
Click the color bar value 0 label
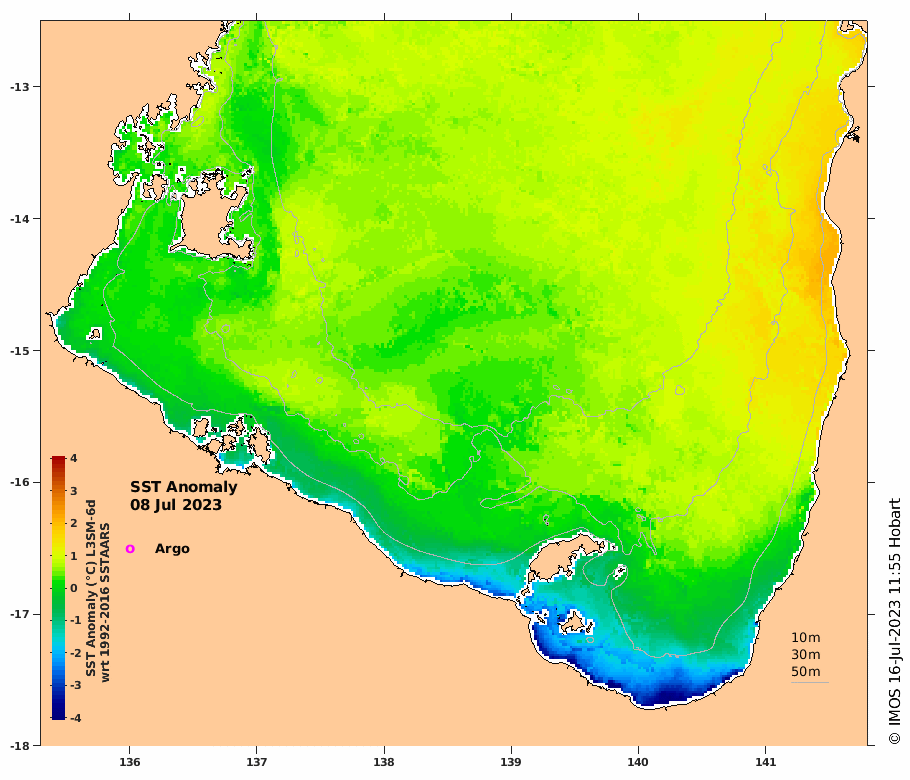[x=74, y=588]
